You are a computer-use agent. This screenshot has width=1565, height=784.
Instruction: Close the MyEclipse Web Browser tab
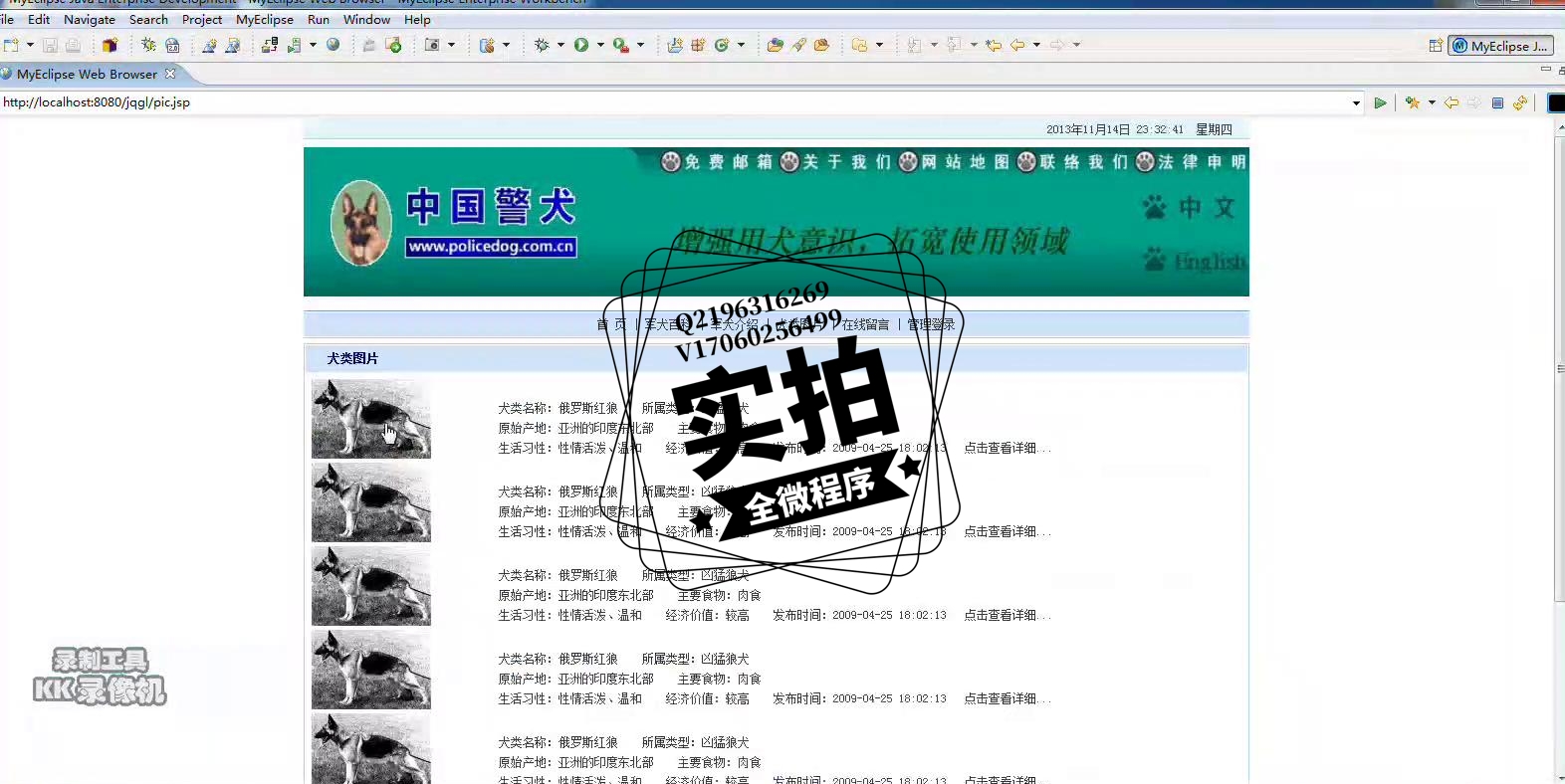pos(170,74)
